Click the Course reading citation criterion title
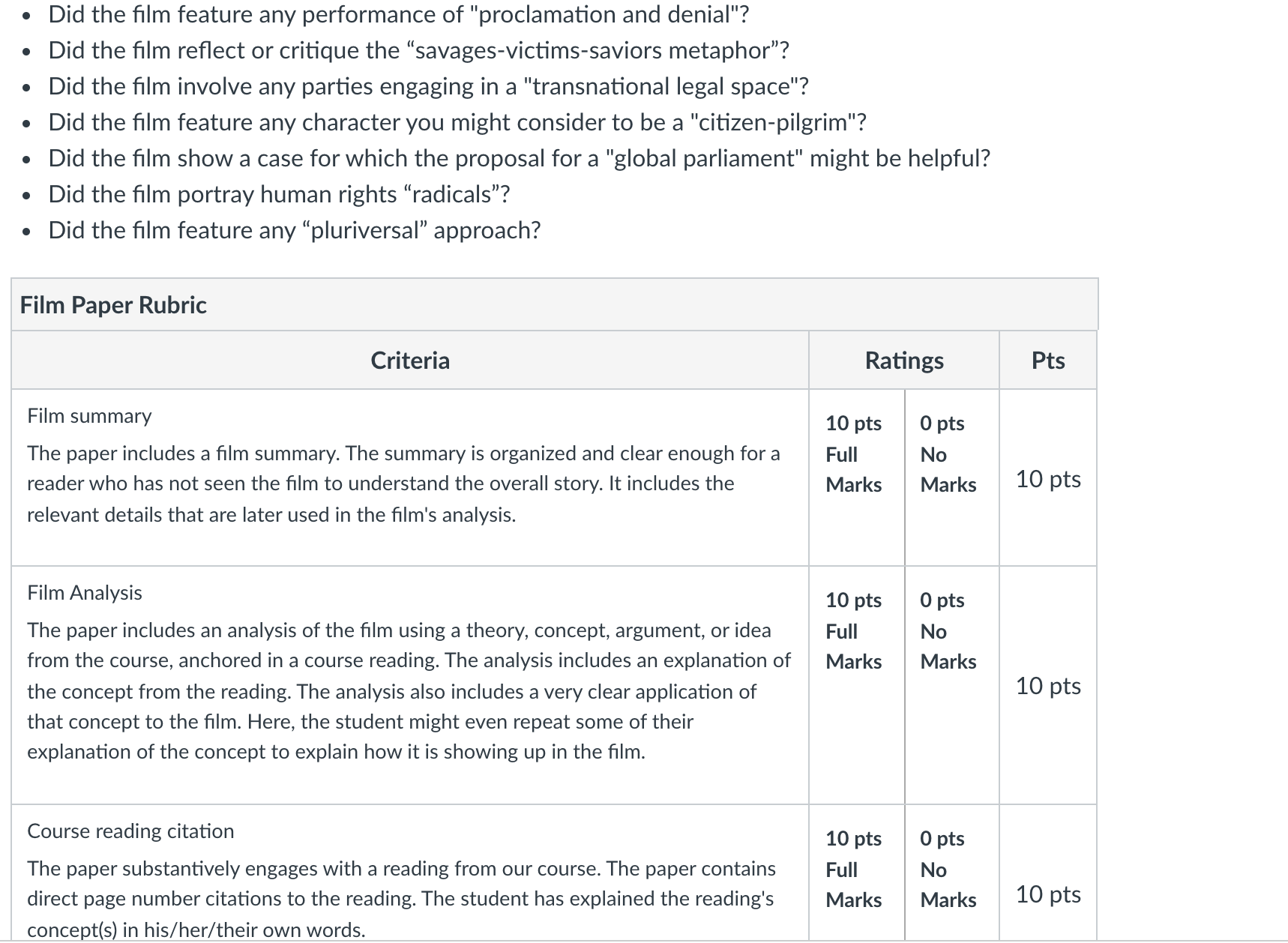Viewport: 1288px width, 943px height. (130, 831)
